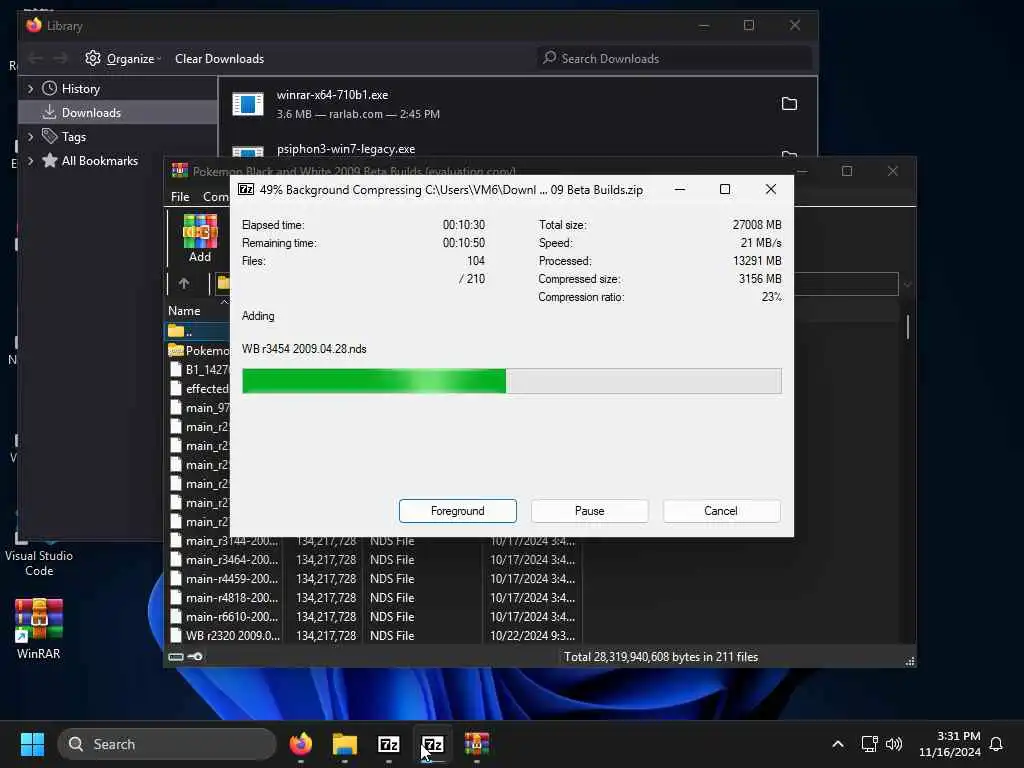The height and width of the screenshot is (768, 1024).
Task: Sort the WinRAR list by Name column
Action: [184, 311]
